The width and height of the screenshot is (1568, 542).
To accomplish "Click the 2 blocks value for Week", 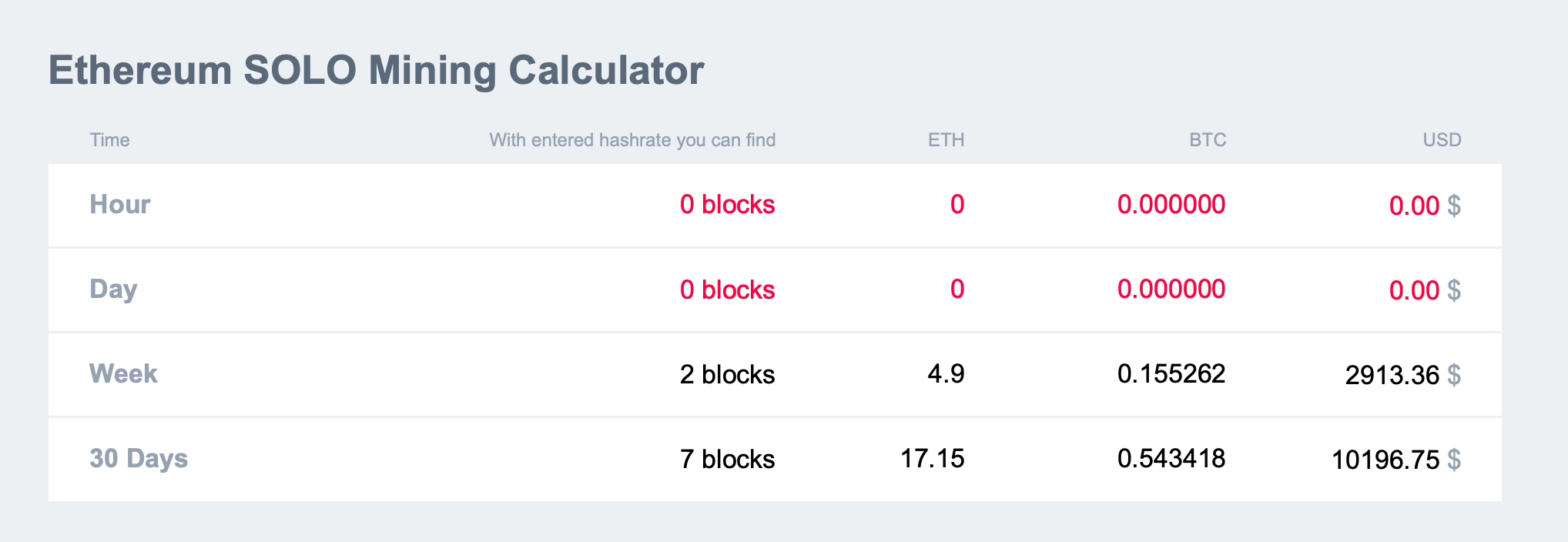I will click(727, 375).
